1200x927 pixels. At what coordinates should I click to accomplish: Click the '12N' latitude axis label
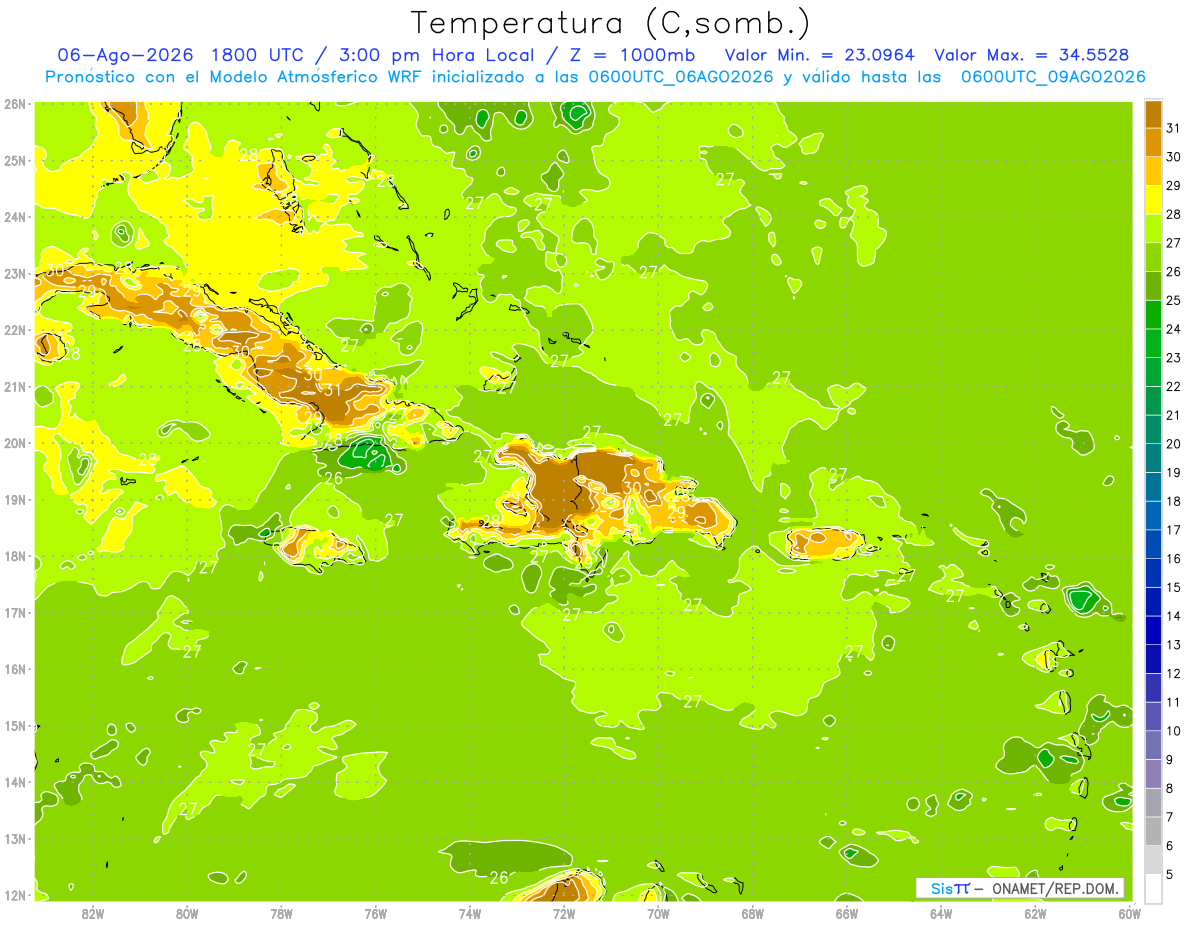click(15, 895)
